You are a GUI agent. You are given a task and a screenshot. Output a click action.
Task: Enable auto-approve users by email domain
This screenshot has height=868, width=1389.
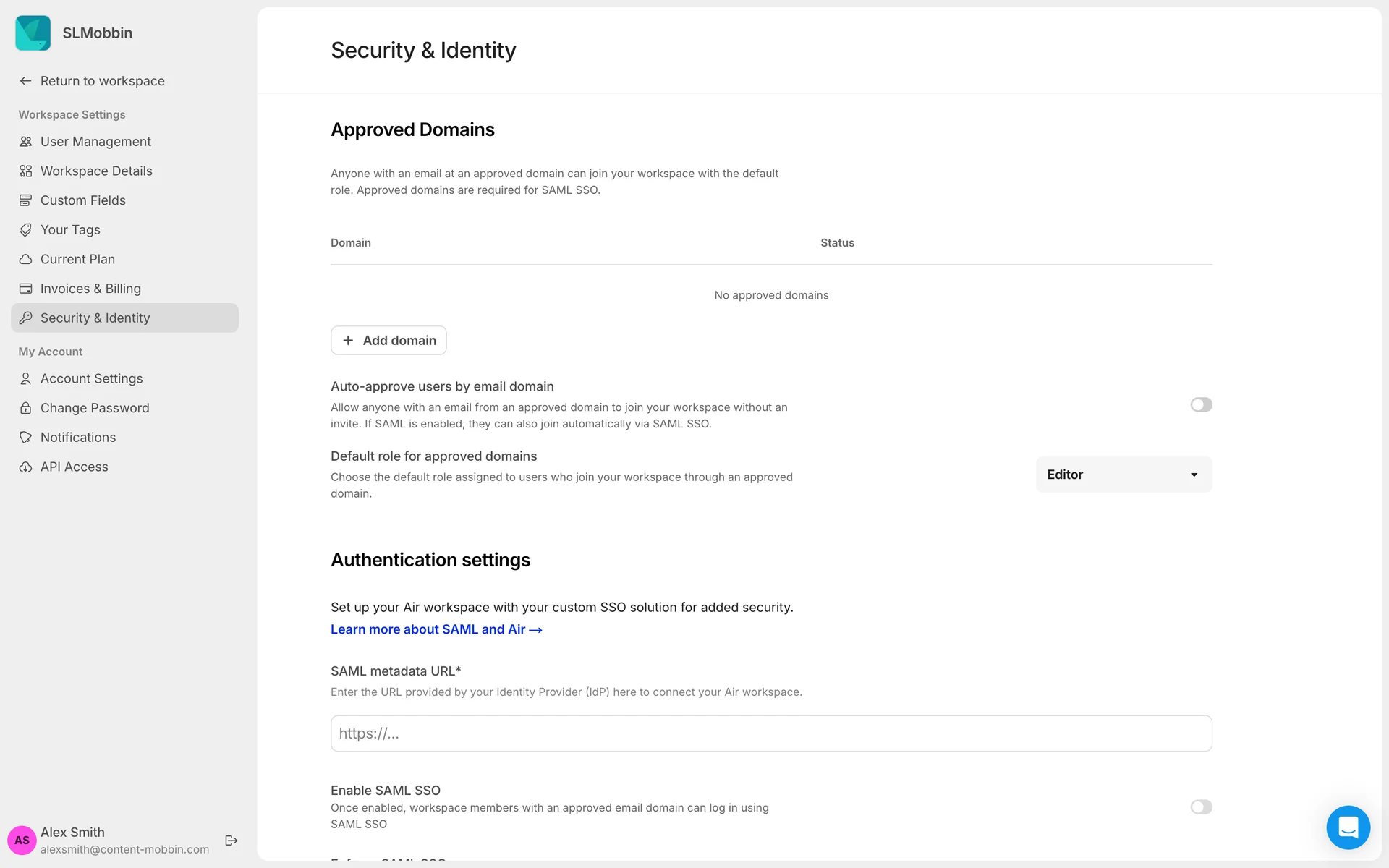pos(1201,405)
